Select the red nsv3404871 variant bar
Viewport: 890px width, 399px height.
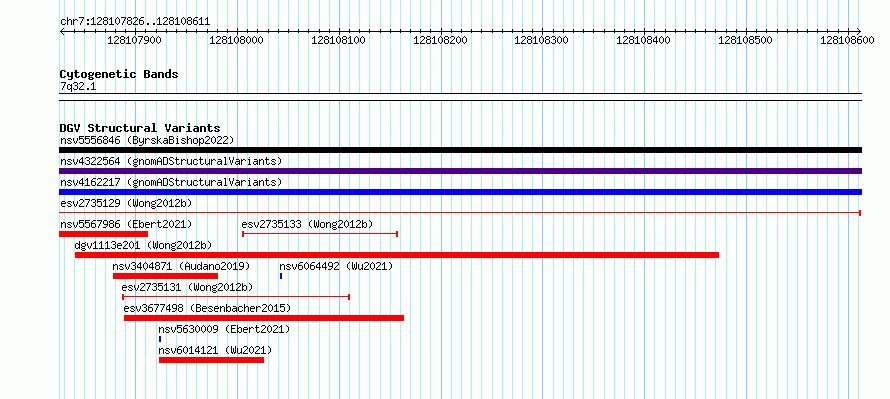165,276
